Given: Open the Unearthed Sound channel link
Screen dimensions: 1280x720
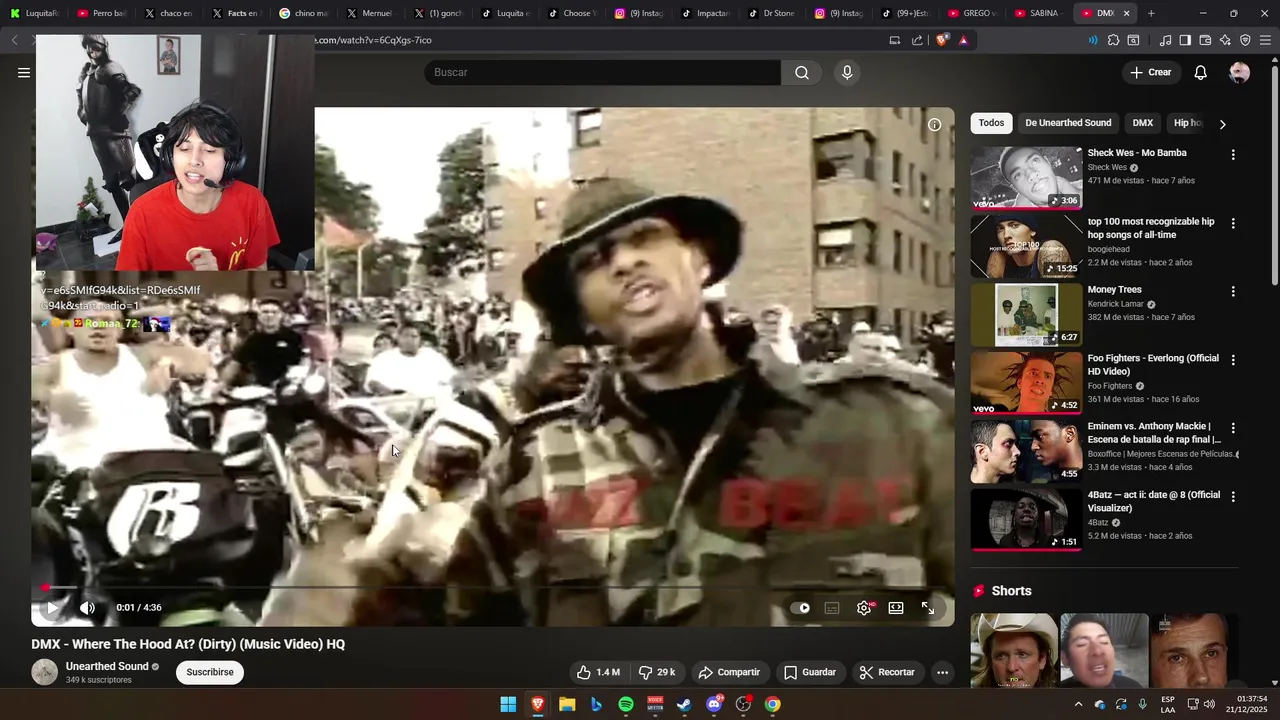Looking at the screenshot, I should tap(107, 666).
